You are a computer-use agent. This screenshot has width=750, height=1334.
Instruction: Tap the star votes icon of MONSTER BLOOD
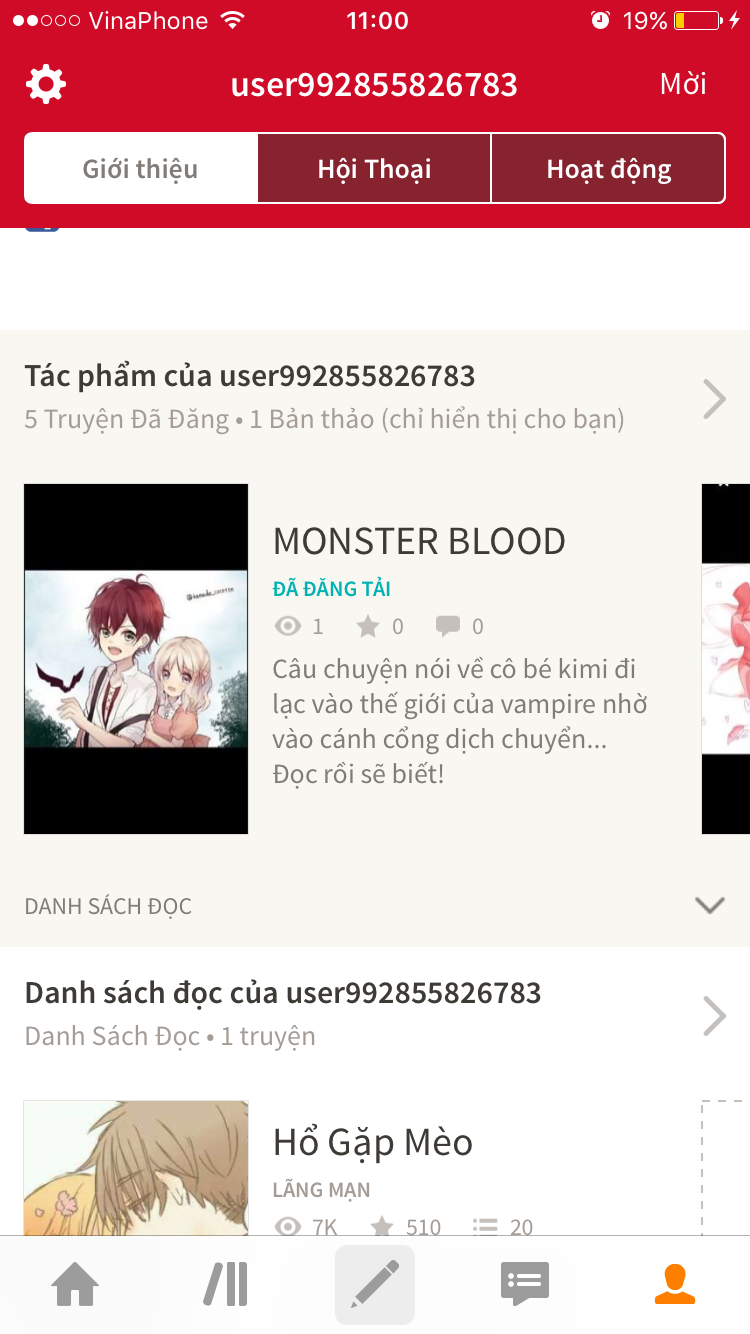coord(368,627)
